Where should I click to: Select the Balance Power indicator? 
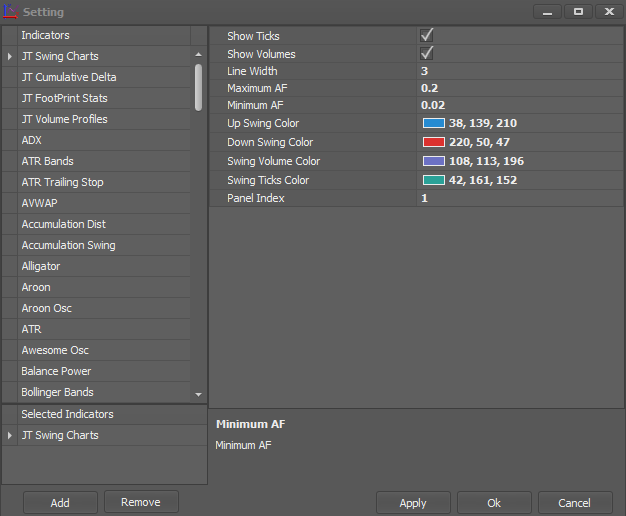pyautogui.click(x=104, y=371)
